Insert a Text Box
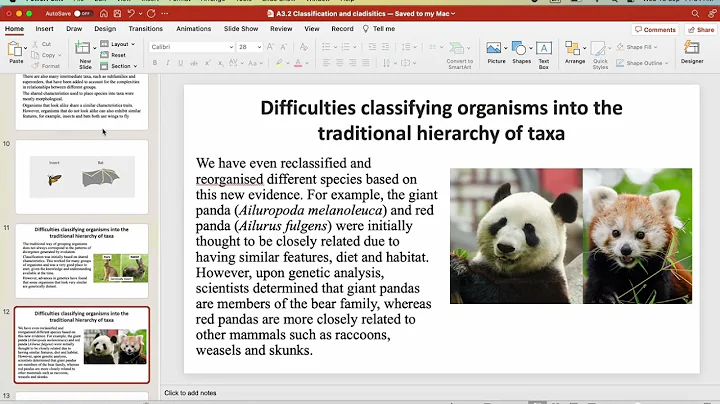Viewport: 720px width, 404px height. [544, 54]
